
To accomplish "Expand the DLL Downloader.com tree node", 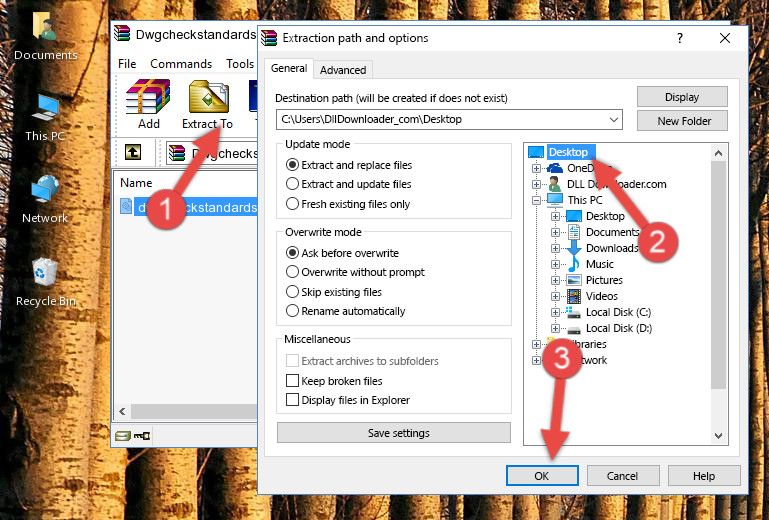I will [536, 184].
